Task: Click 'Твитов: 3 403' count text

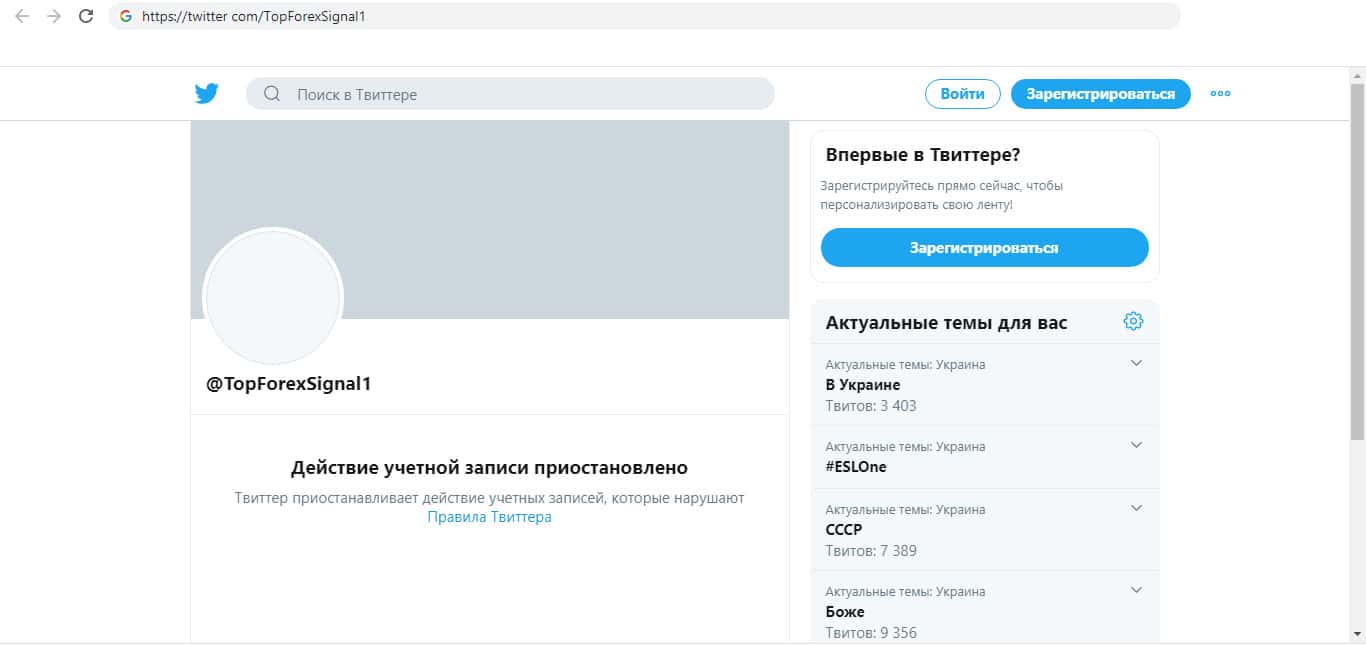Action: pos(871,406)
